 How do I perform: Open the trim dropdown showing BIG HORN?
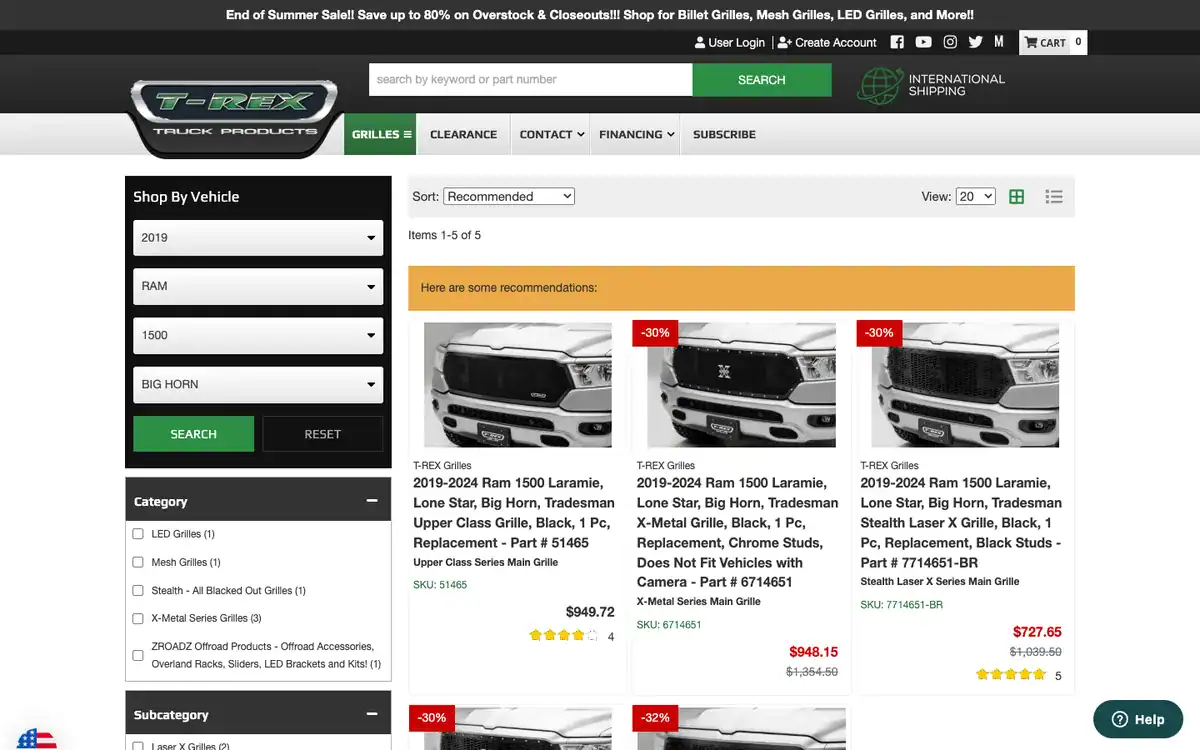click(258, 384)
